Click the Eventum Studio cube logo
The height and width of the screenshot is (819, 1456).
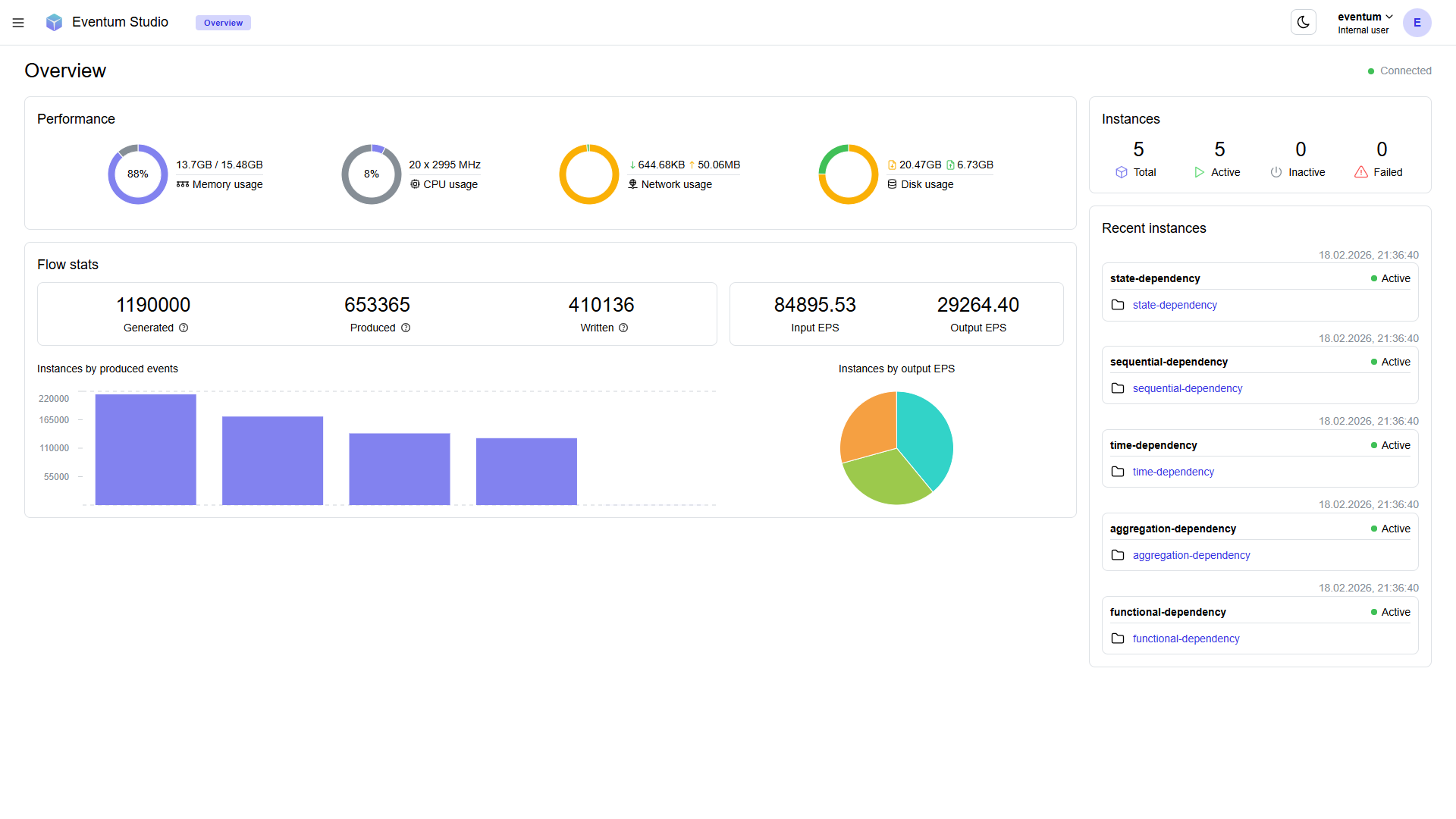pos(54,23)
